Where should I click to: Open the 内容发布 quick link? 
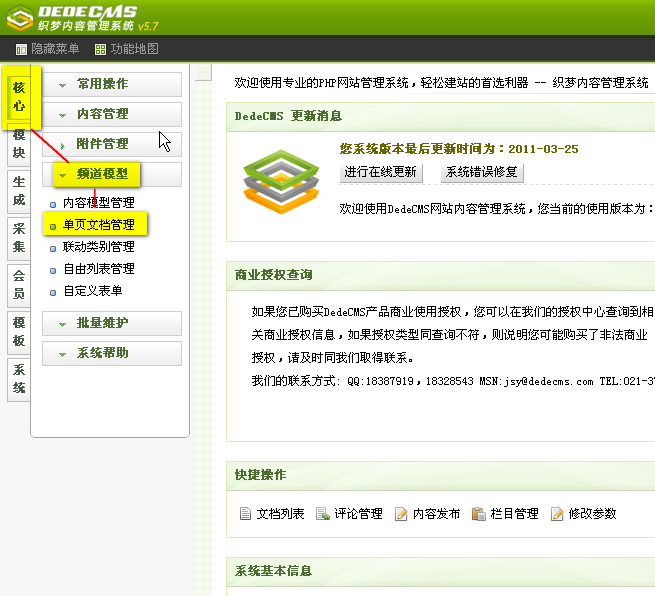point(437,514)
